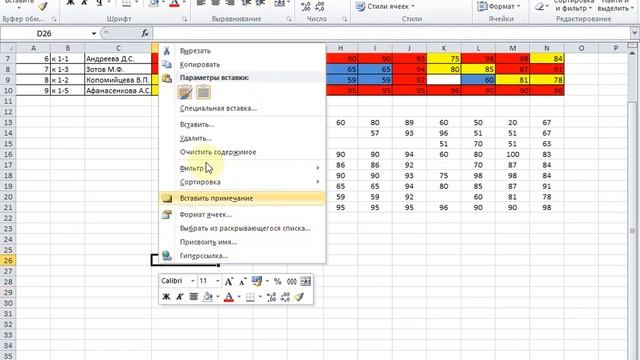Click Format Painter brush in ribbon clipboard group

[42, 6]
